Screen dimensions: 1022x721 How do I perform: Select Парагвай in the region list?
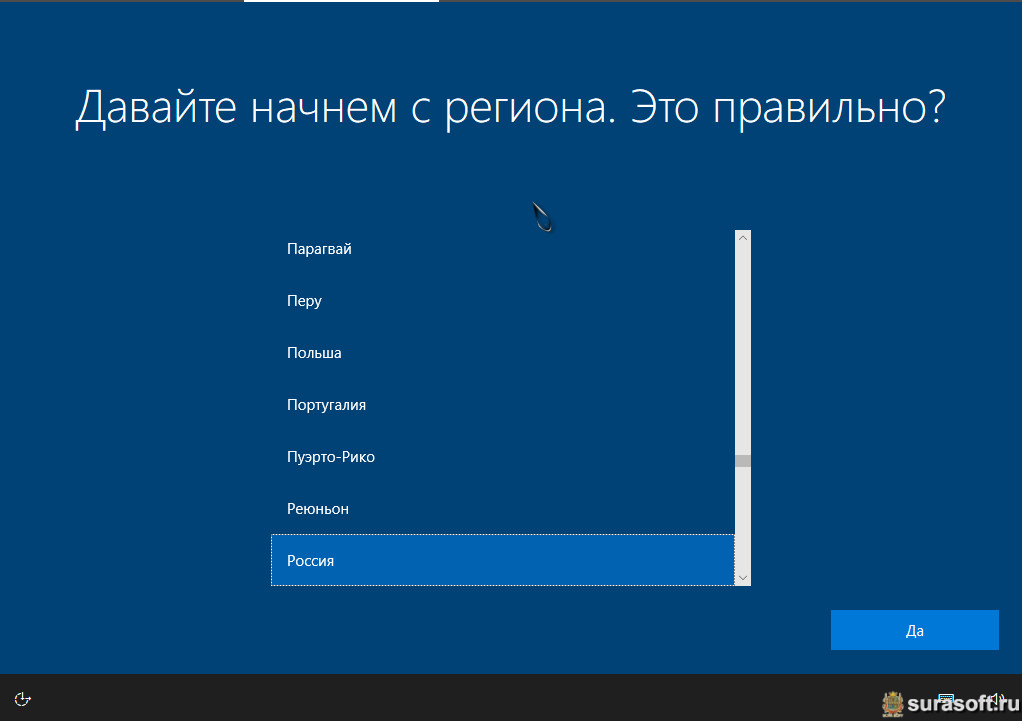point(319,249)
